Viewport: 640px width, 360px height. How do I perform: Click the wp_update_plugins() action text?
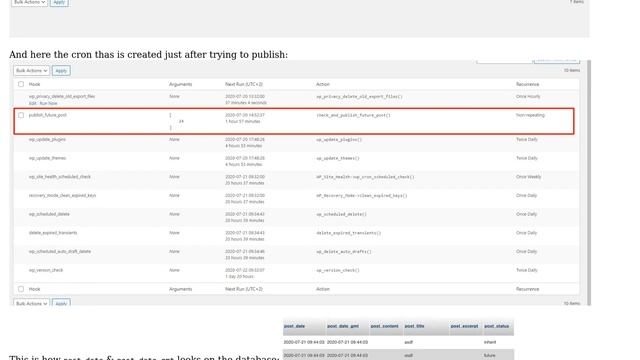[x=339, y=140]
